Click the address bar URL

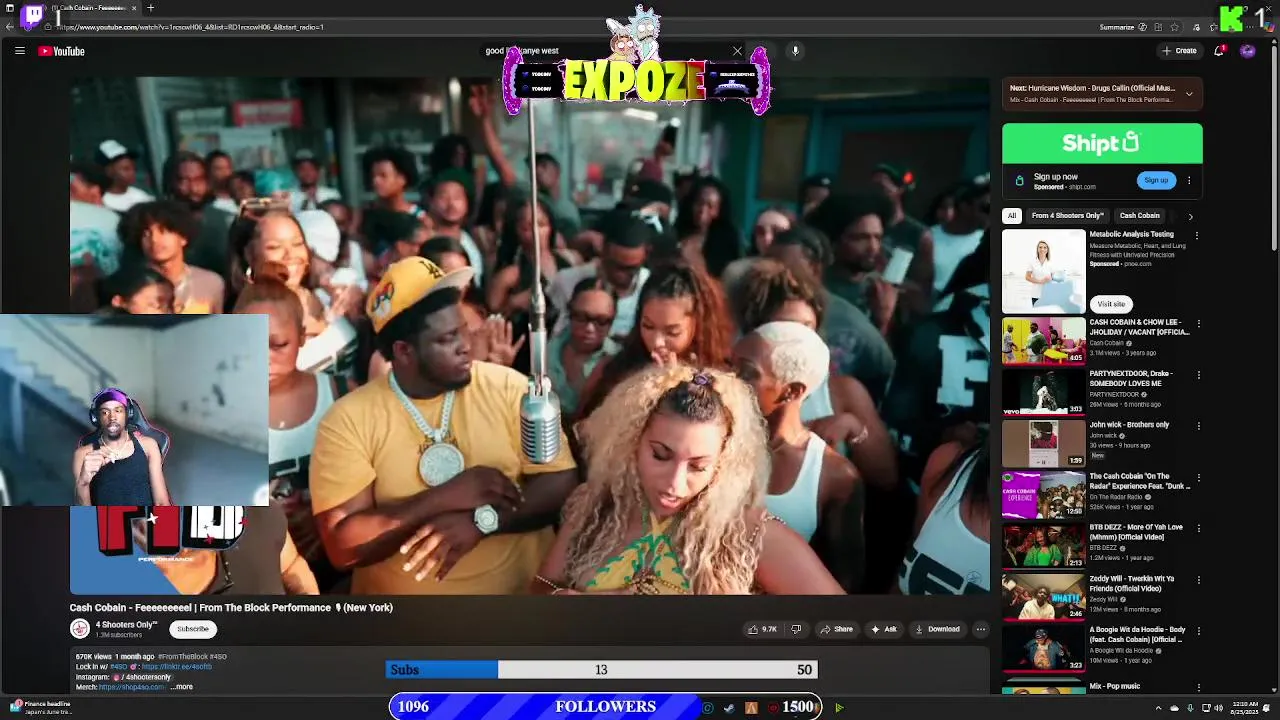pos(190,27)
